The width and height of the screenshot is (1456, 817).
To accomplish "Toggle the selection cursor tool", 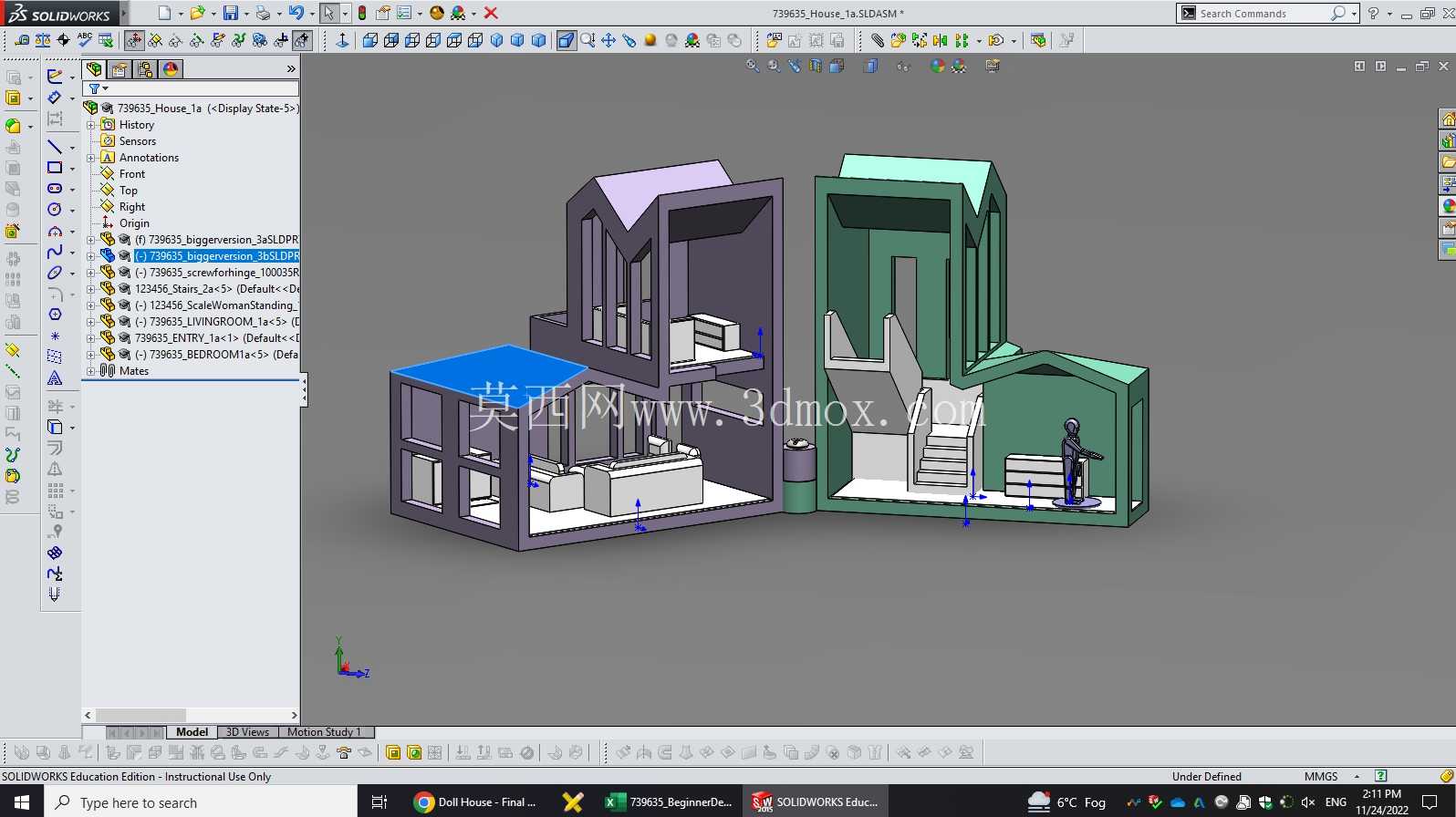I will [328, 13].
